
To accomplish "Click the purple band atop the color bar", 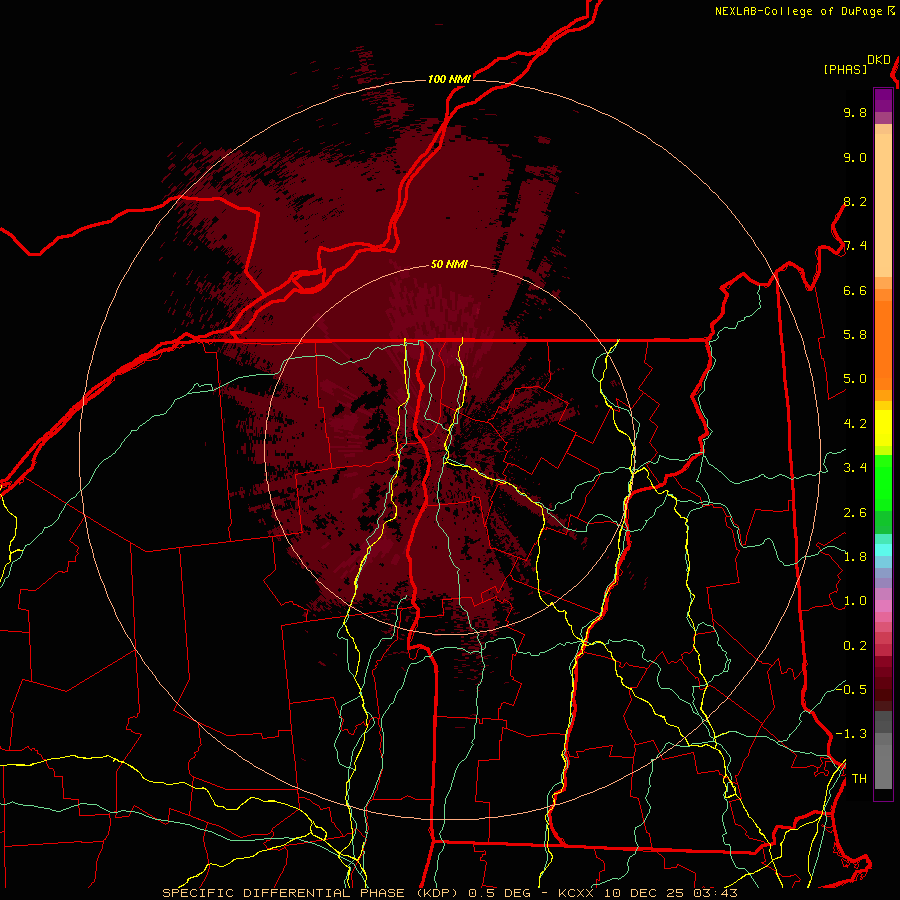I will pos(883,100).
